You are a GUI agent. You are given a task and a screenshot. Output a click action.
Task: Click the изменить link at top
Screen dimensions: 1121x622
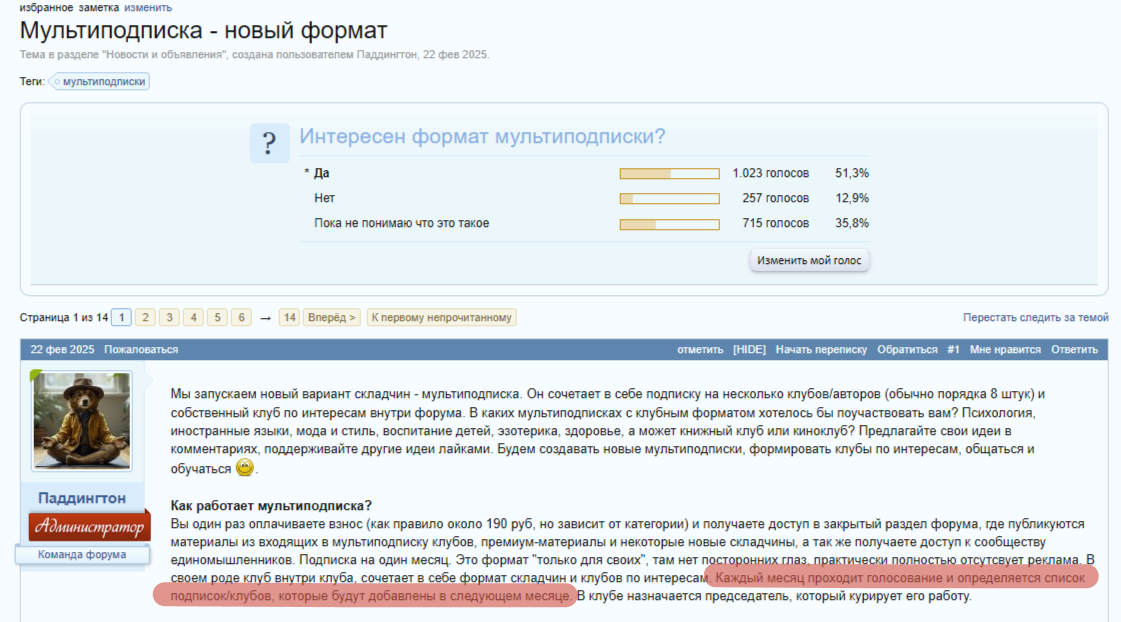[148, 8]
